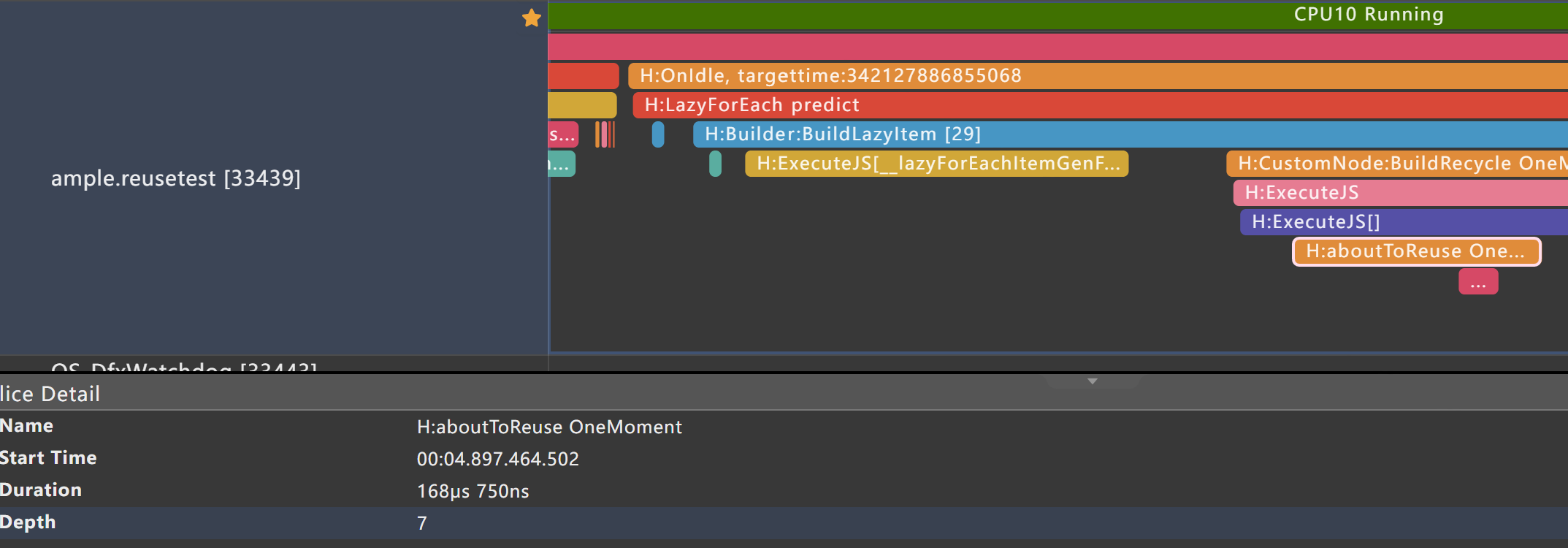Select the long pink bar below CPU10 Running

pos(1058,46)
